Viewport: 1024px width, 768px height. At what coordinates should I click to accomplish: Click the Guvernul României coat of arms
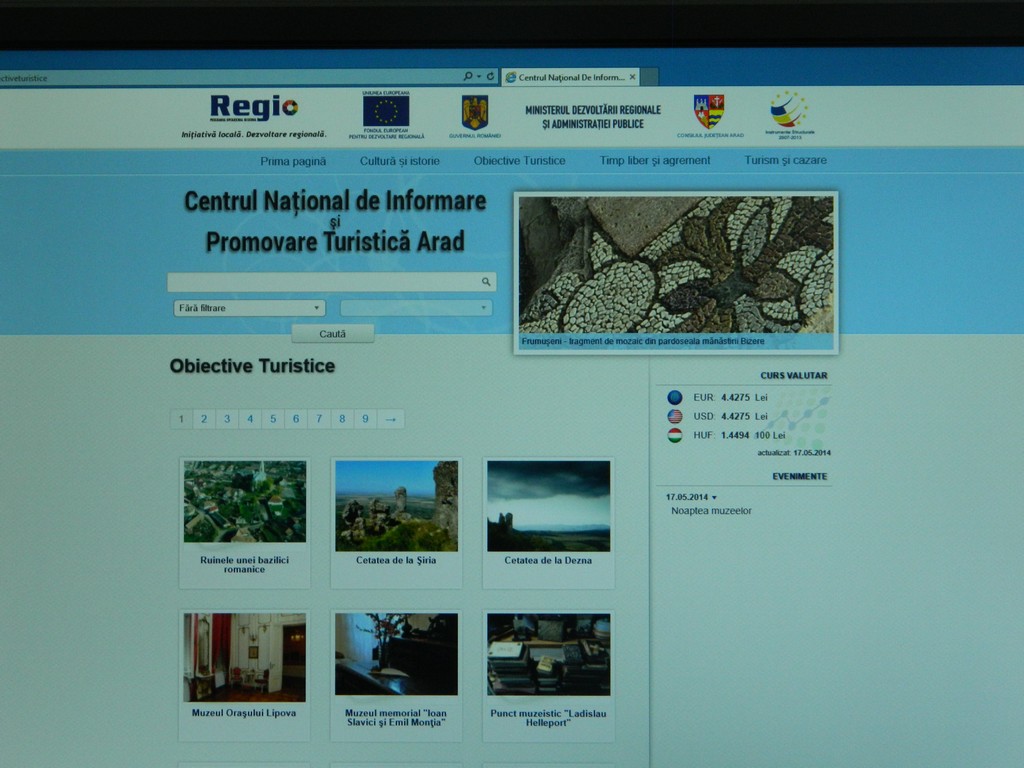[474, 111]
